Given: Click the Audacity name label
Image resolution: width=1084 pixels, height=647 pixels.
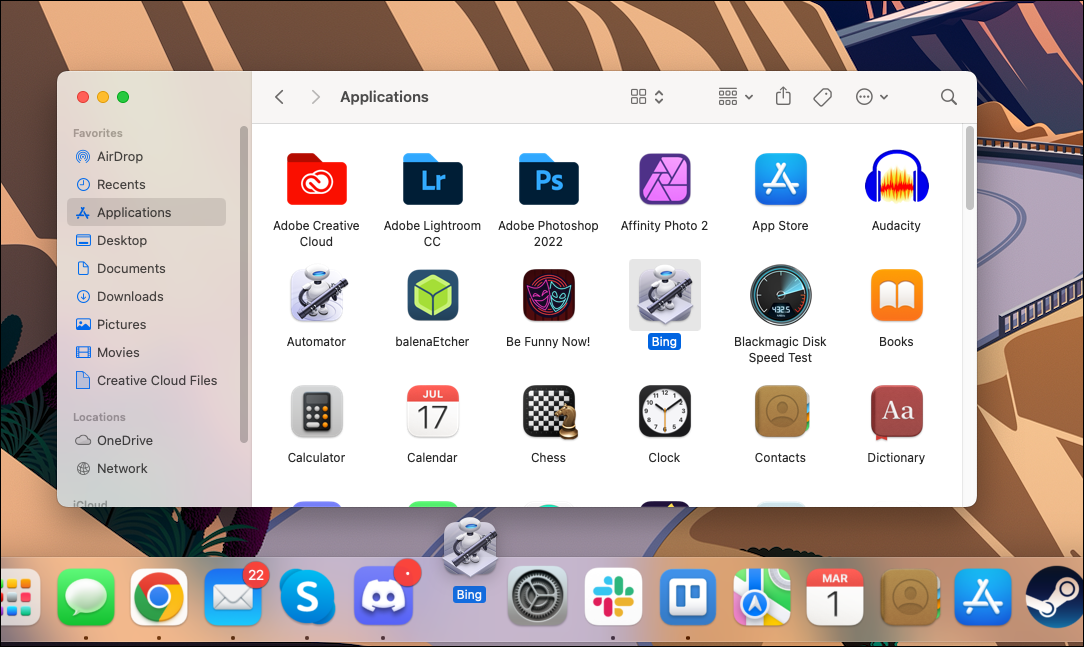Looking at the screenshot, I should coord(896,225).
